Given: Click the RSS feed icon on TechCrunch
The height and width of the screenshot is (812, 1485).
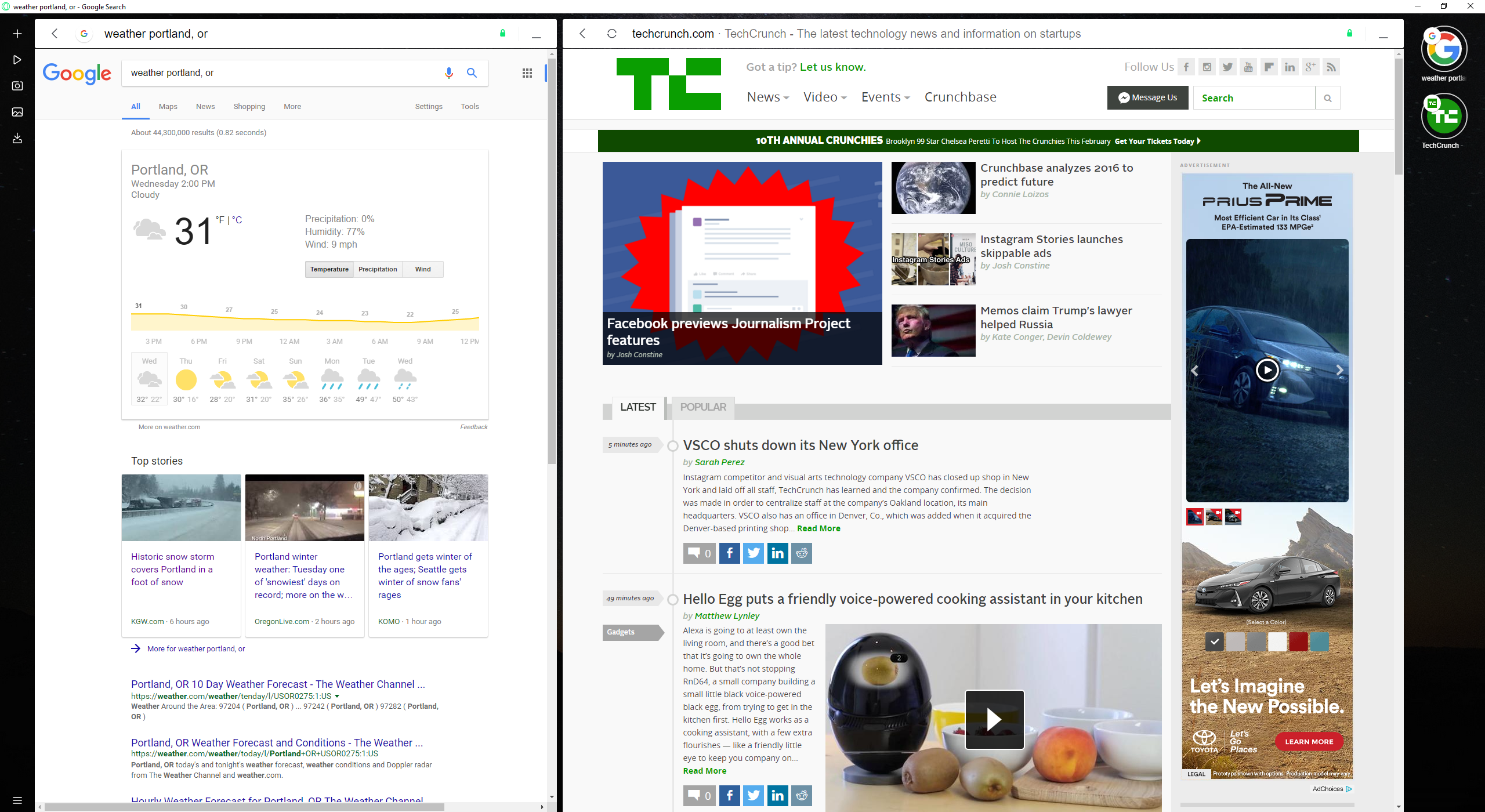Looking at the screenshot, I should point(1331,67).
